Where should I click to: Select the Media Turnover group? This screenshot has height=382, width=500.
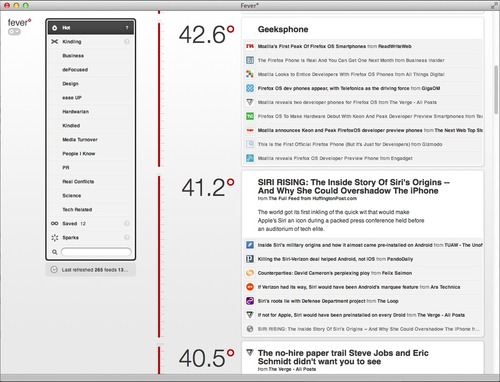pyautogui.click(x=91, y=140)
